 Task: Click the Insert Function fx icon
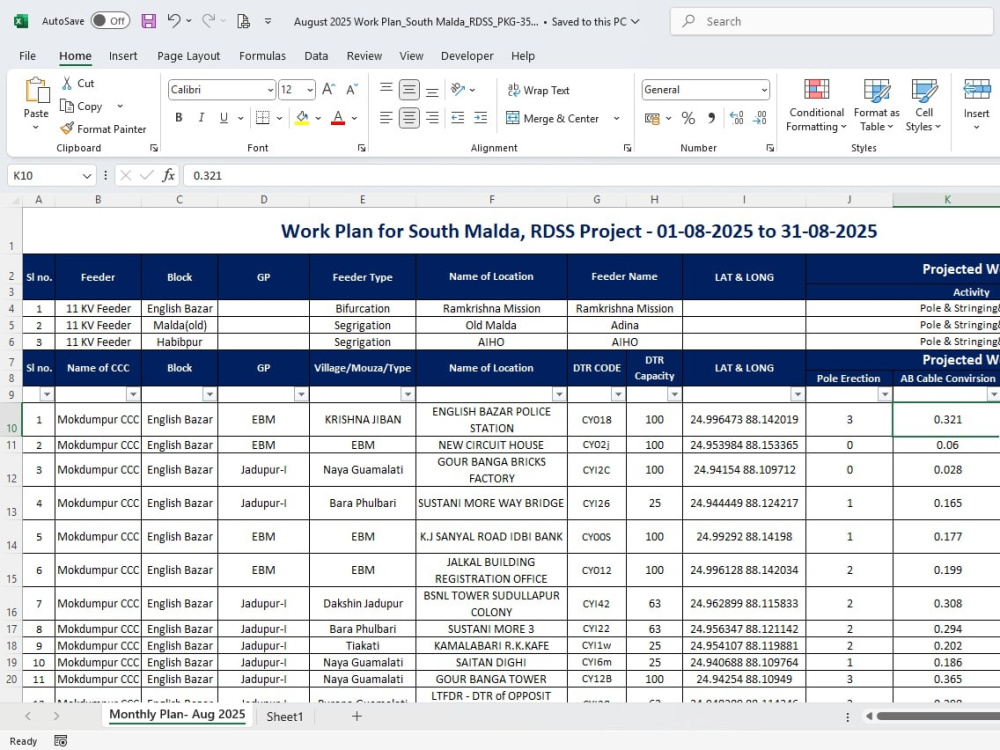click(168, 175)
